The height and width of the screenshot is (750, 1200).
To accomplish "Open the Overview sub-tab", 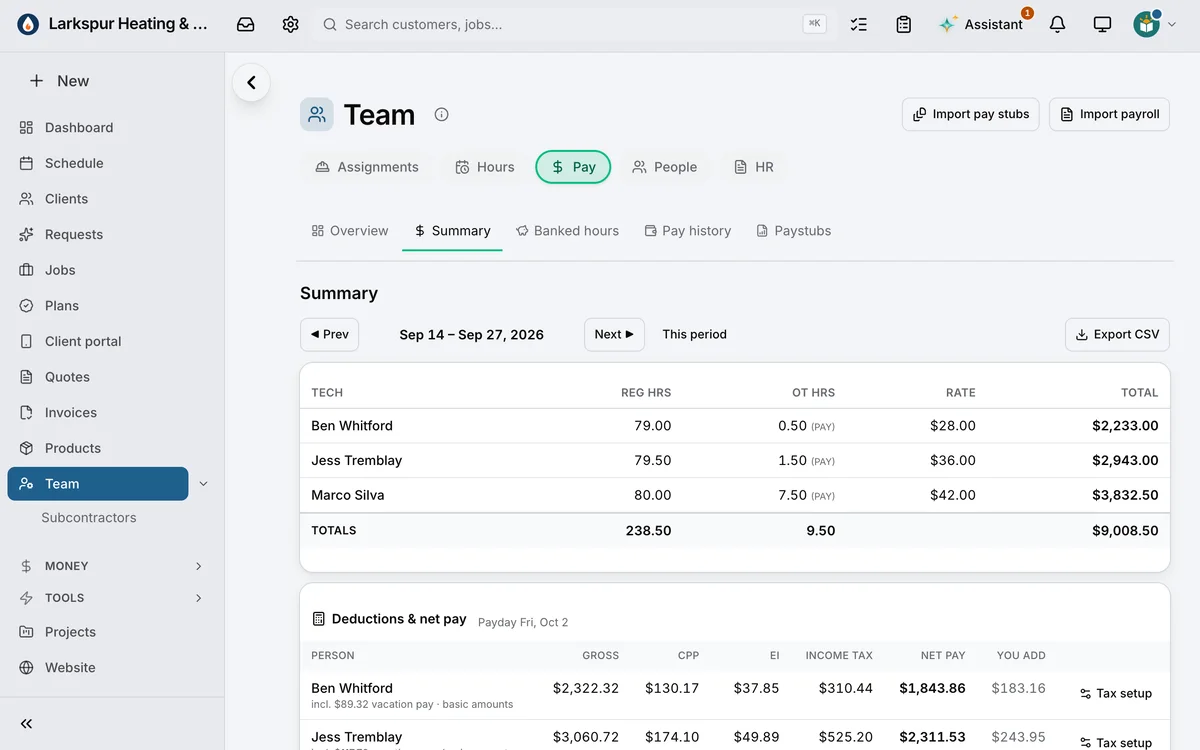I will coord(349,231).
